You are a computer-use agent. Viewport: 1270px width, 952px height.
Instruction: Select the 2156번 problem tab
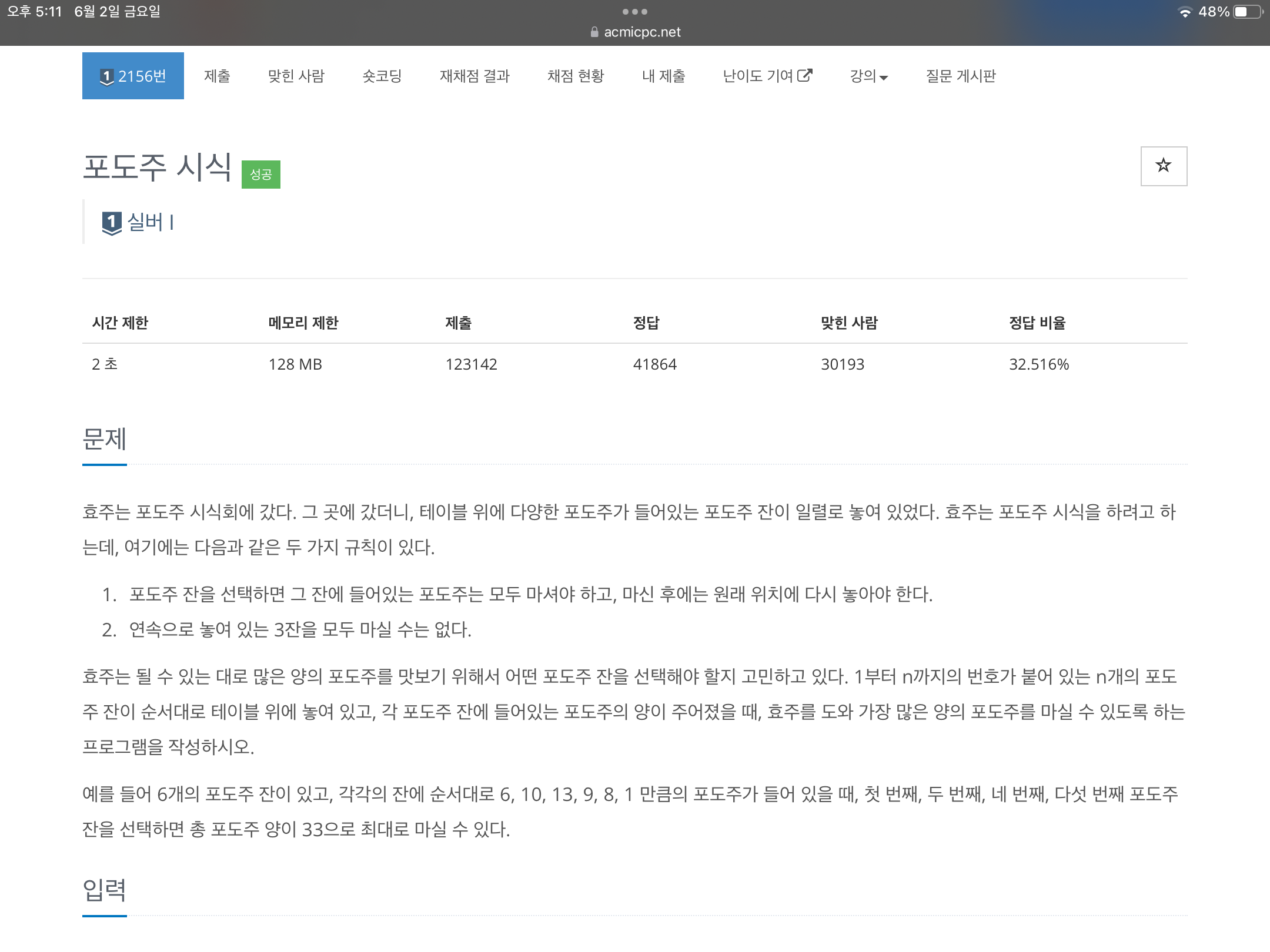point(133,75)
